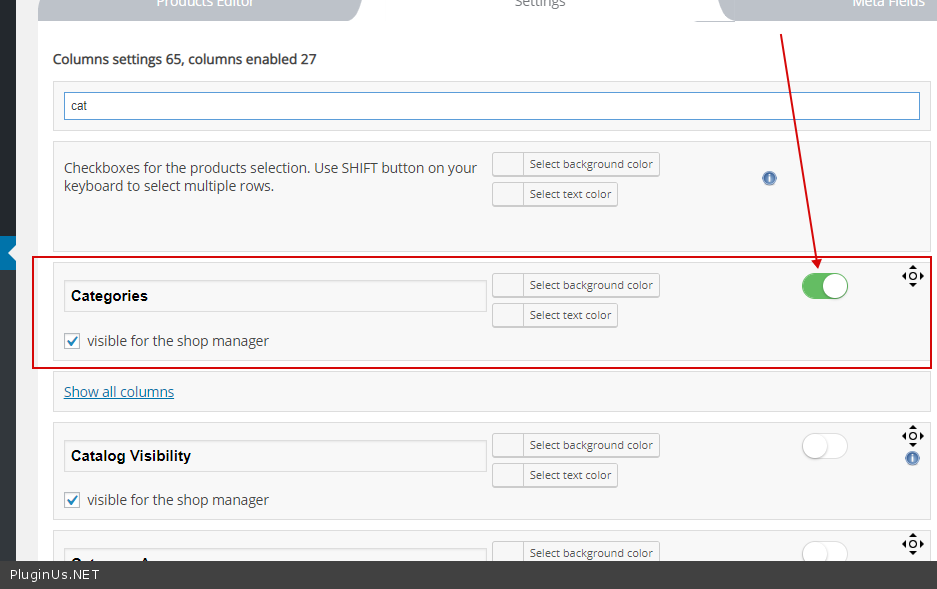Click the info icon for Catalog Visibility
The height and width of the screenshot is (589, 937).
pyautogui.click(x=912, y=458)
